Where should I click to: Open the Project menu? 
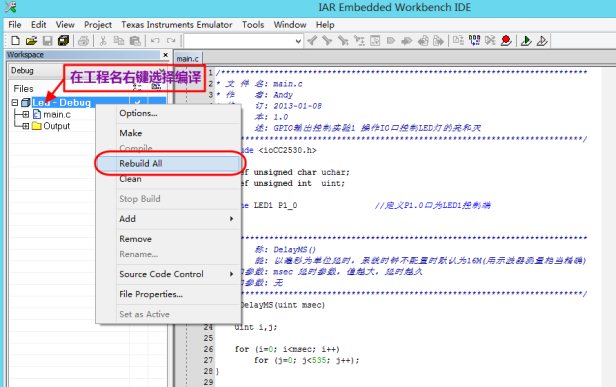[x=98, y=25]
